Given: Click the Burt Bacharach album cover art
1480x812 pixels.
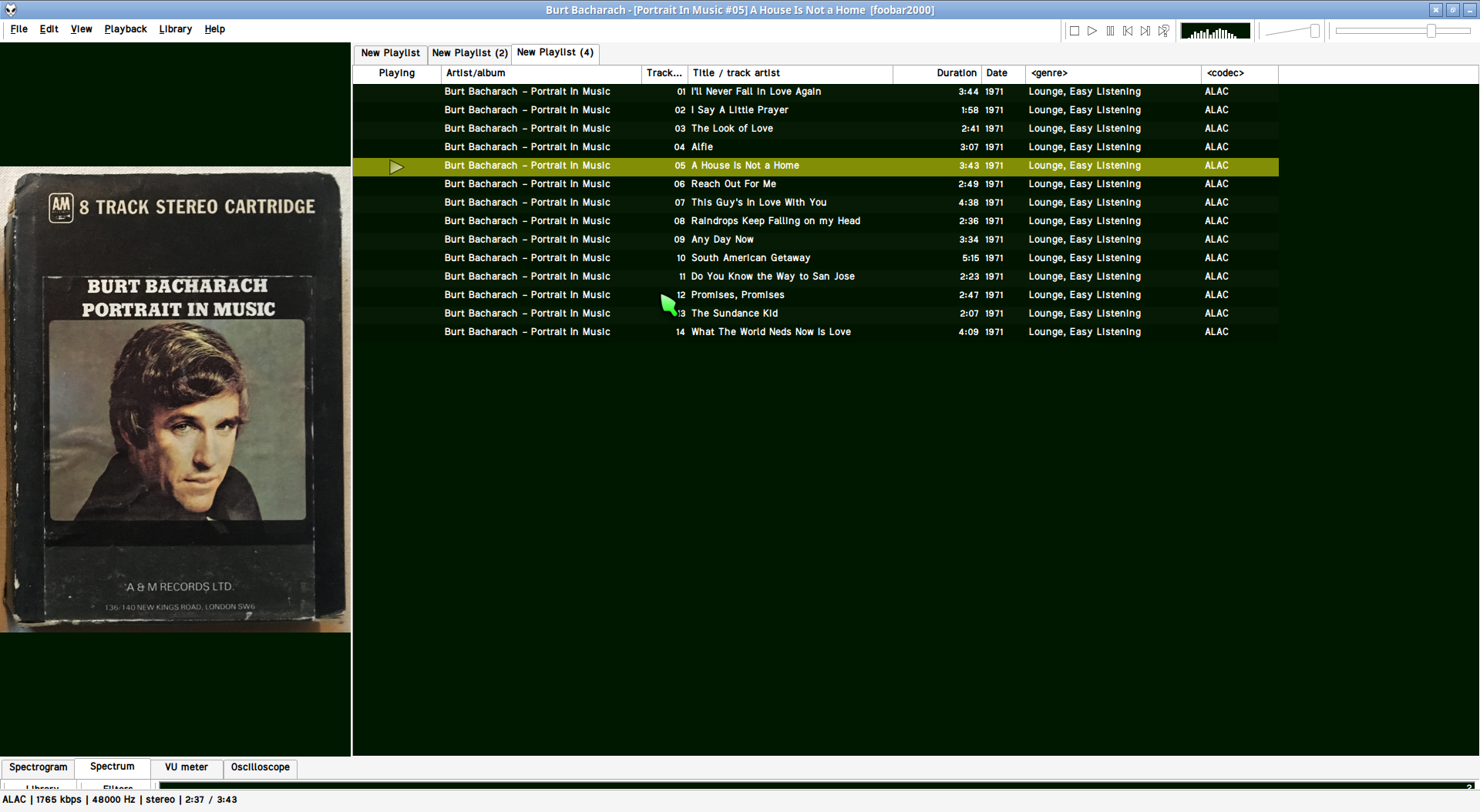Looking at the screenshot, I should tap(176, 400).
